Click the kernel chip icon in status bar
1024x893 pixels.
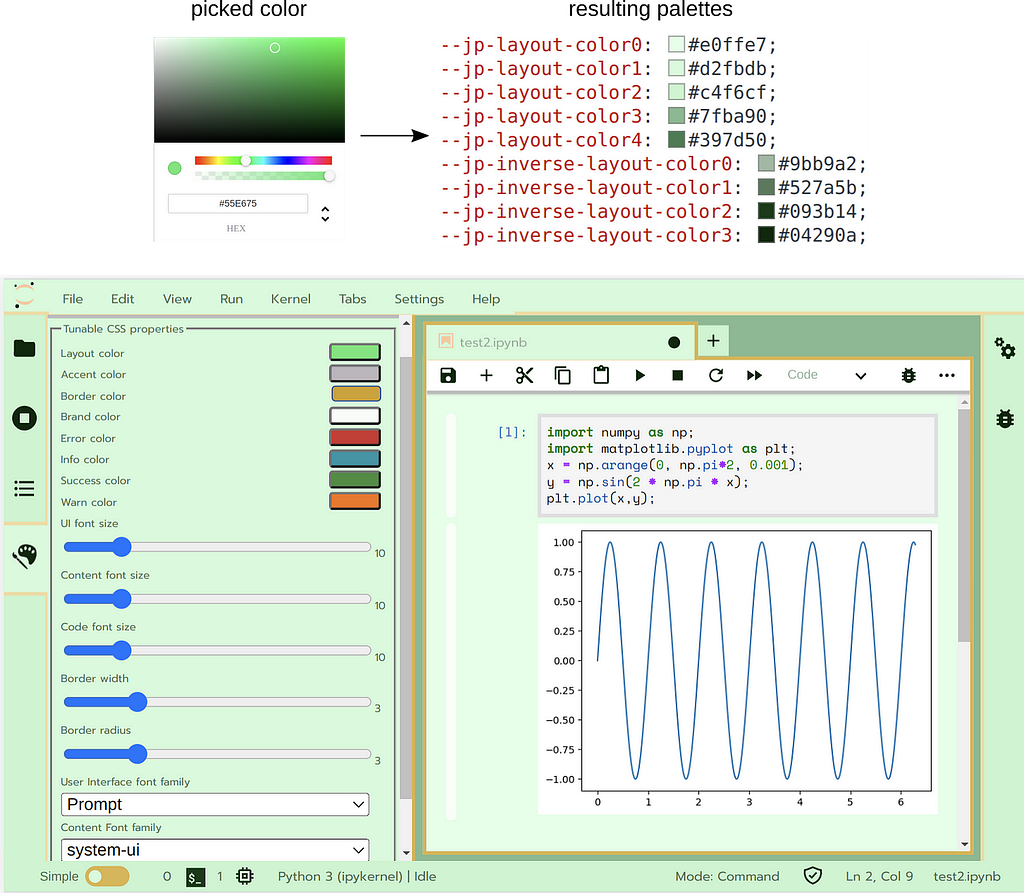(x=245, y=876)
